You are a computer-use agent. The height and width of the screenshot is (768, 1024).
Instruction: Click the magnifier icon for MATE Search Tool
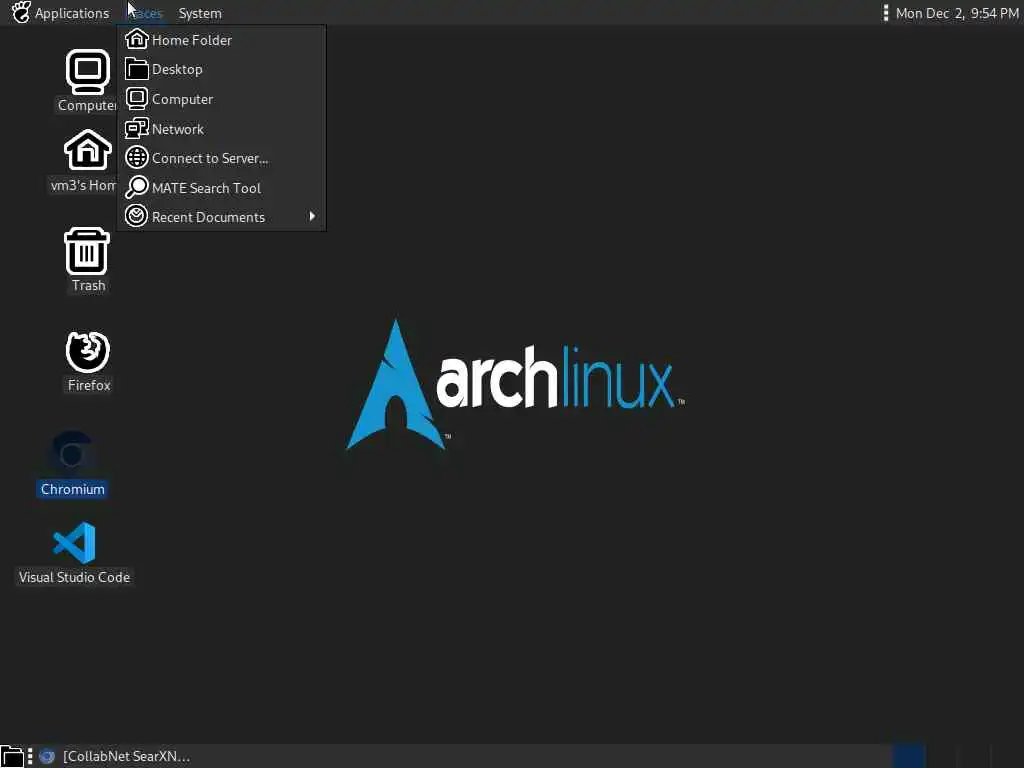[136, 187]
